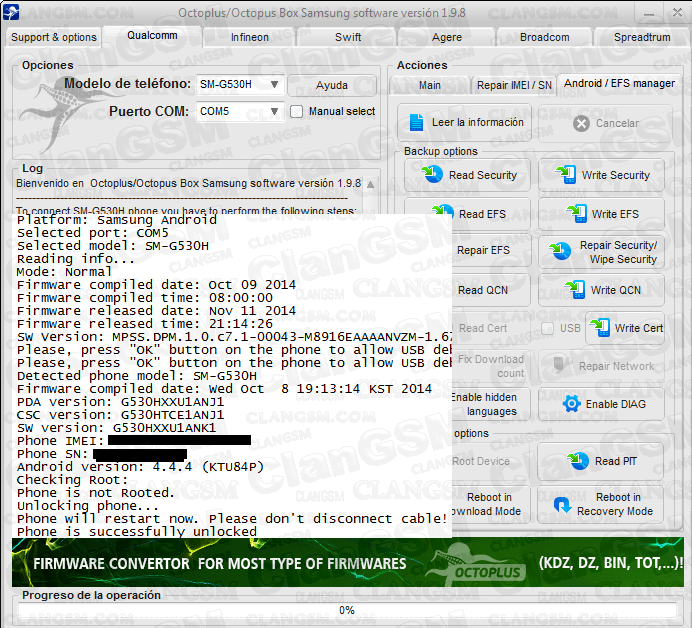Click the Write QCN phone icon
The width and height of the screenshot is (692, 628).
pos(575,290)
